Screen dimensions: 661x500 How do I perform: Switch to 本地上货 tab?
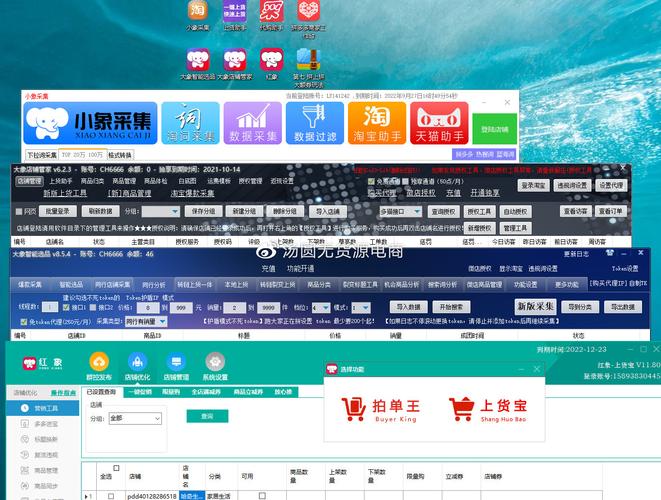click(x=236, y=285)
